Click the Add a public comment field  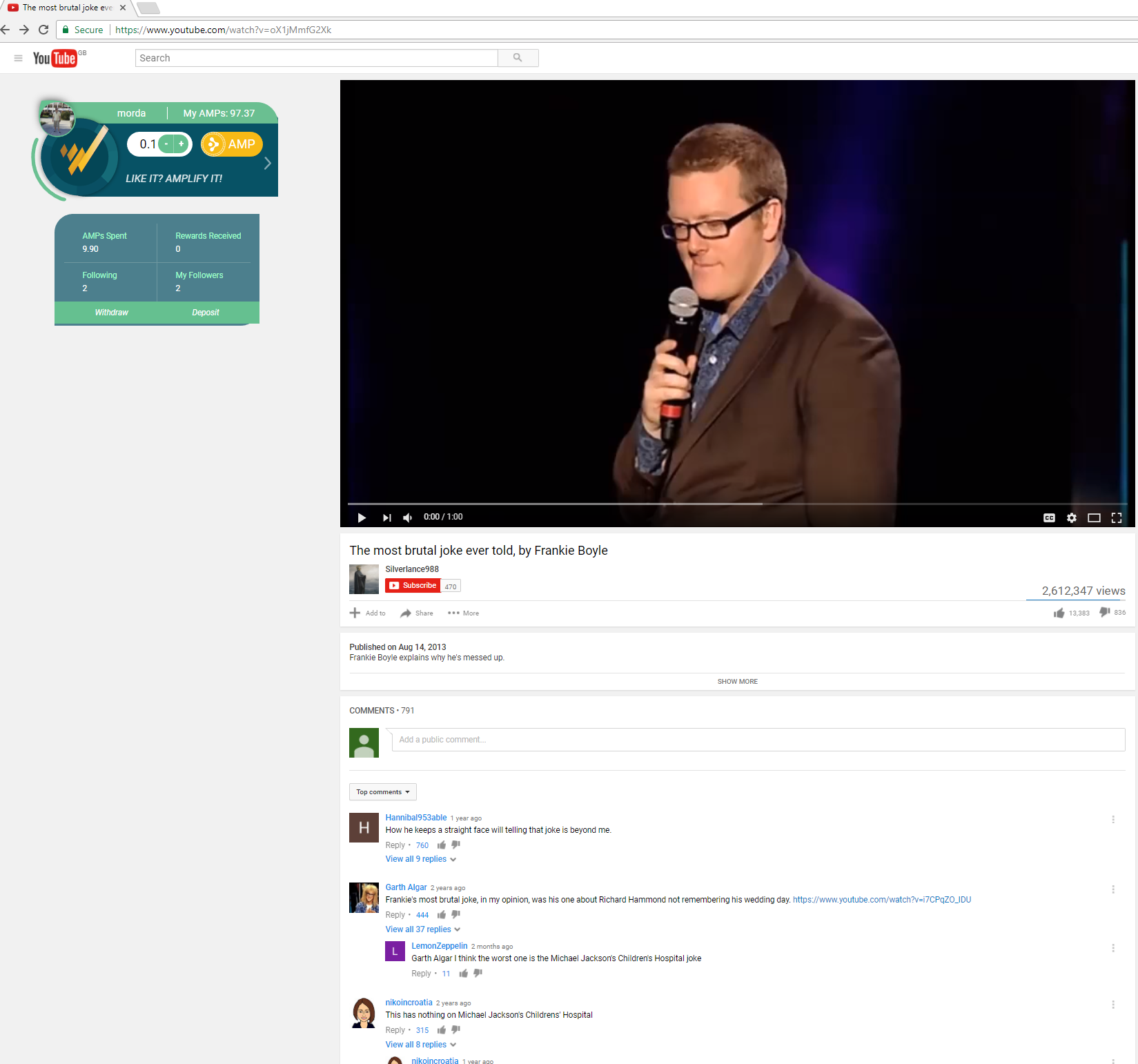[758, 740]
